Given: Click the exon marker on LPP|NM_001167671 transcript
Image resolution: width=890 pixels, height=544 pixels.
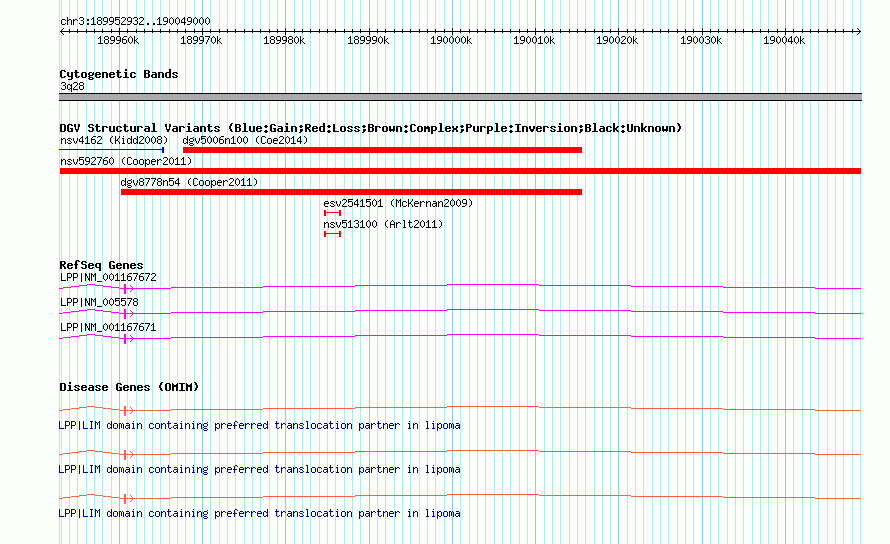Looking at the screenshot, I should coord(125,339).
